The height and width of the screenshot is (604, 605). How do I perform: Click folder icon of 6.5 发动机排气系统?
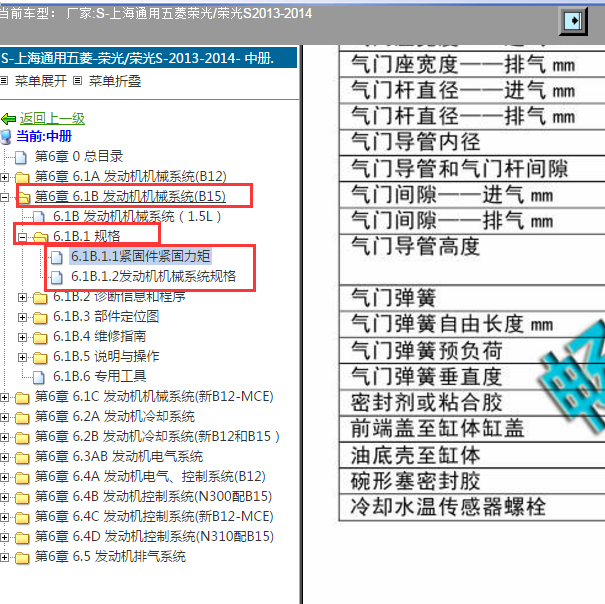pyautogui.click(x=22, y=558)
